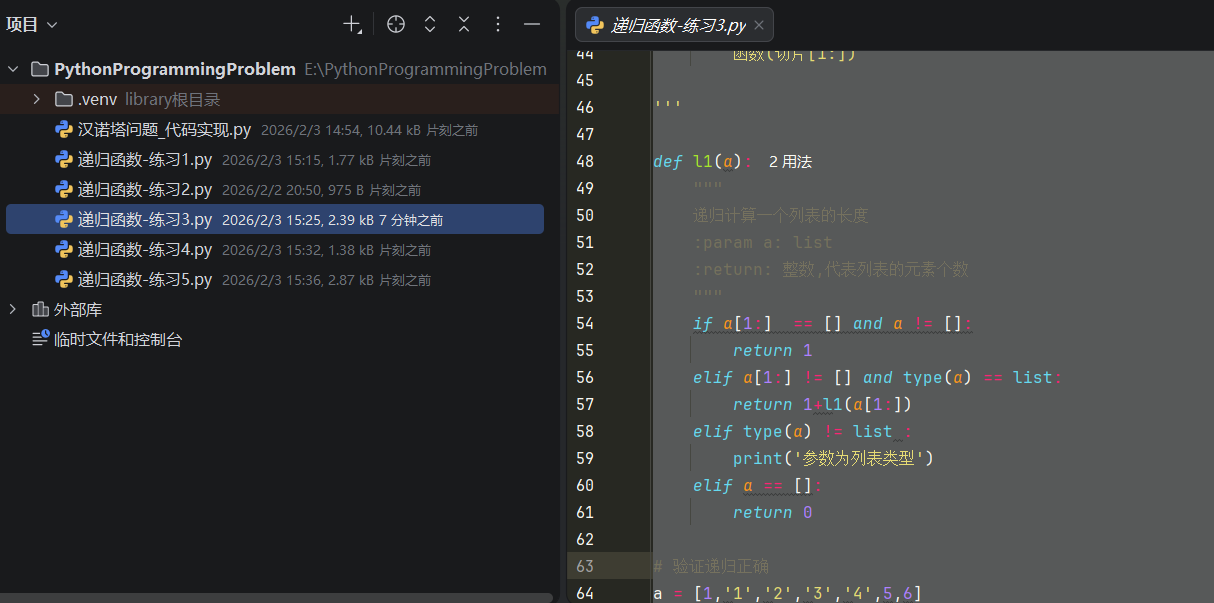Collapse all tree nodes icon
The width and height of the screenshot is (1214, 603).
464,24
